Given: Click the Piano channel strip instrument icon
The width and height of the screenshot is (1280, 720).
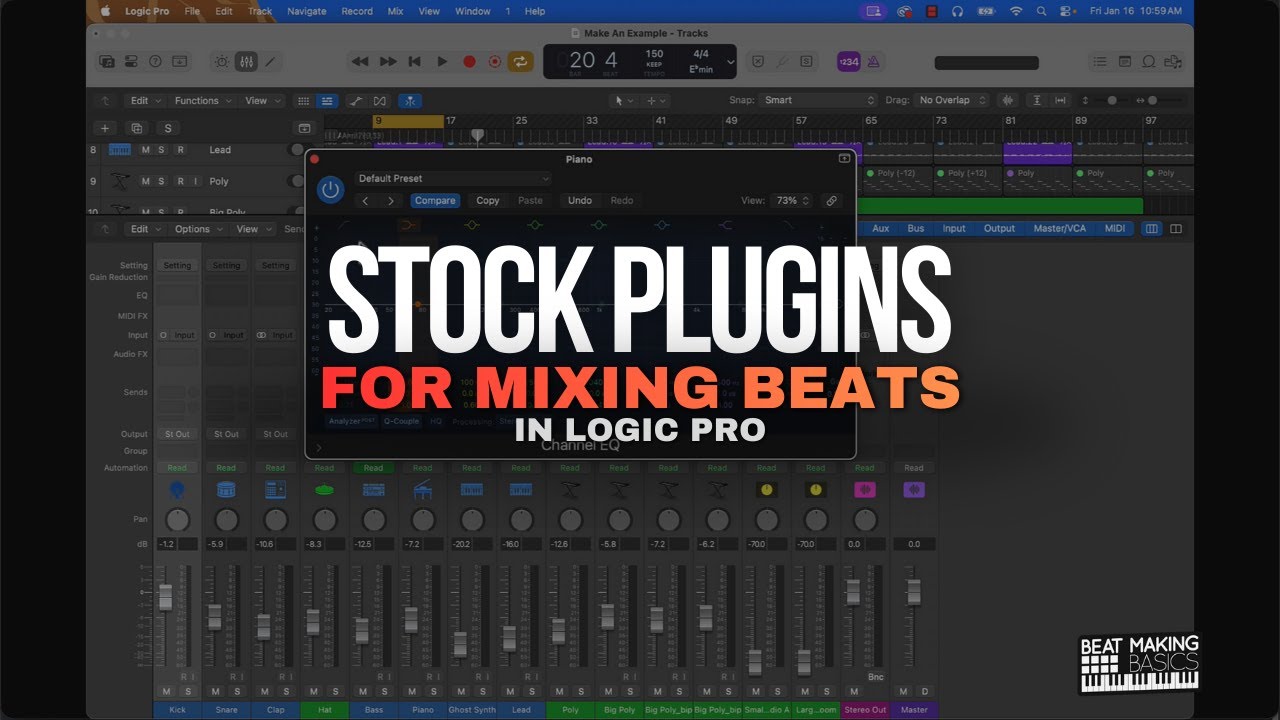Looking at the screenshot, I should point(423,489).
